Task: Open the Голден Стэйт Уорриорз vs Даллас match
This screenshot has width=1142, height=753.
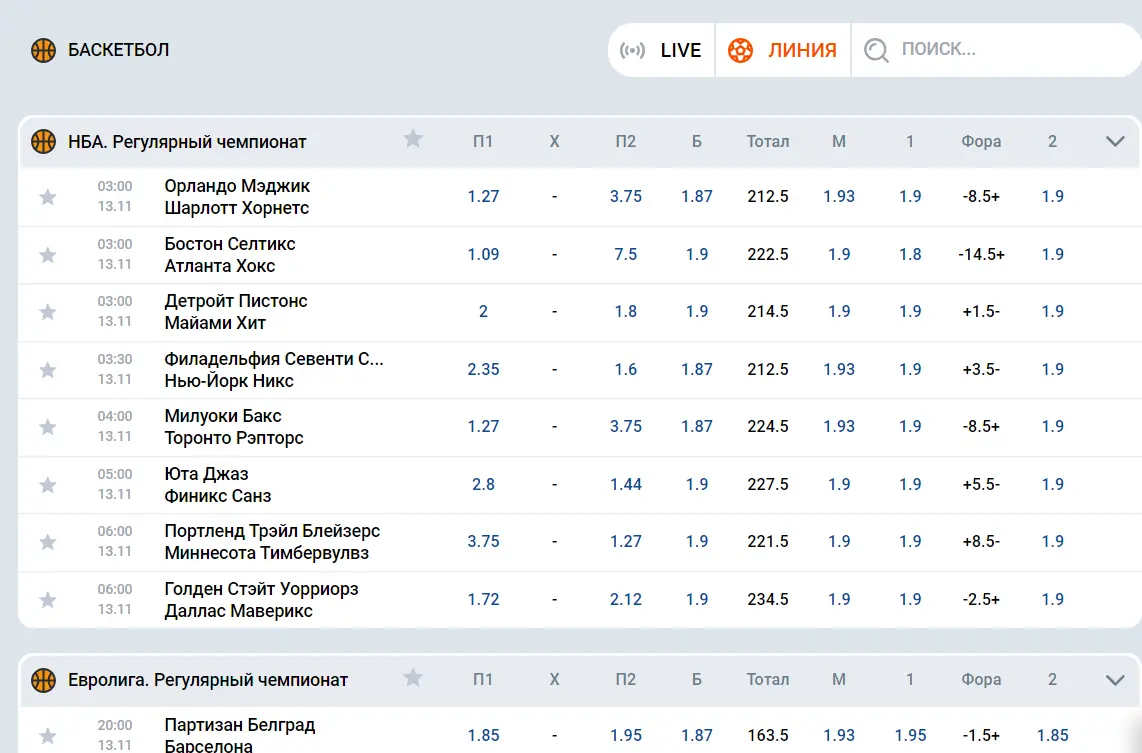Action: (261, 600)
